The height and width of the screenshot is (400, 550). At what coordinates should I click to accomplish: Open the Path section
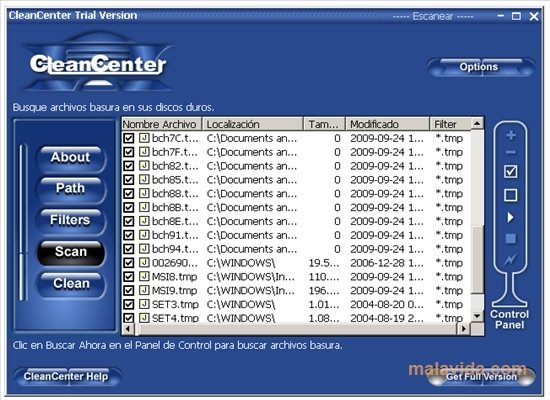pyautogui.click(x=71, y=189)
